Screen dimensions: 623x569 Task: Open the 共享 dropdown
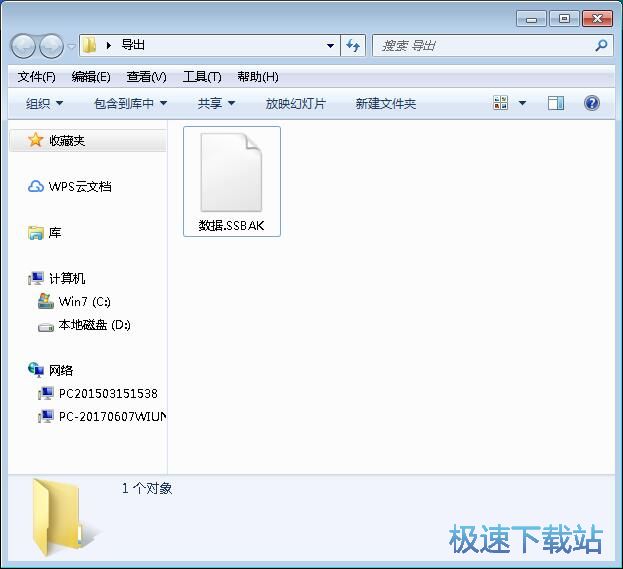[217, 104]
